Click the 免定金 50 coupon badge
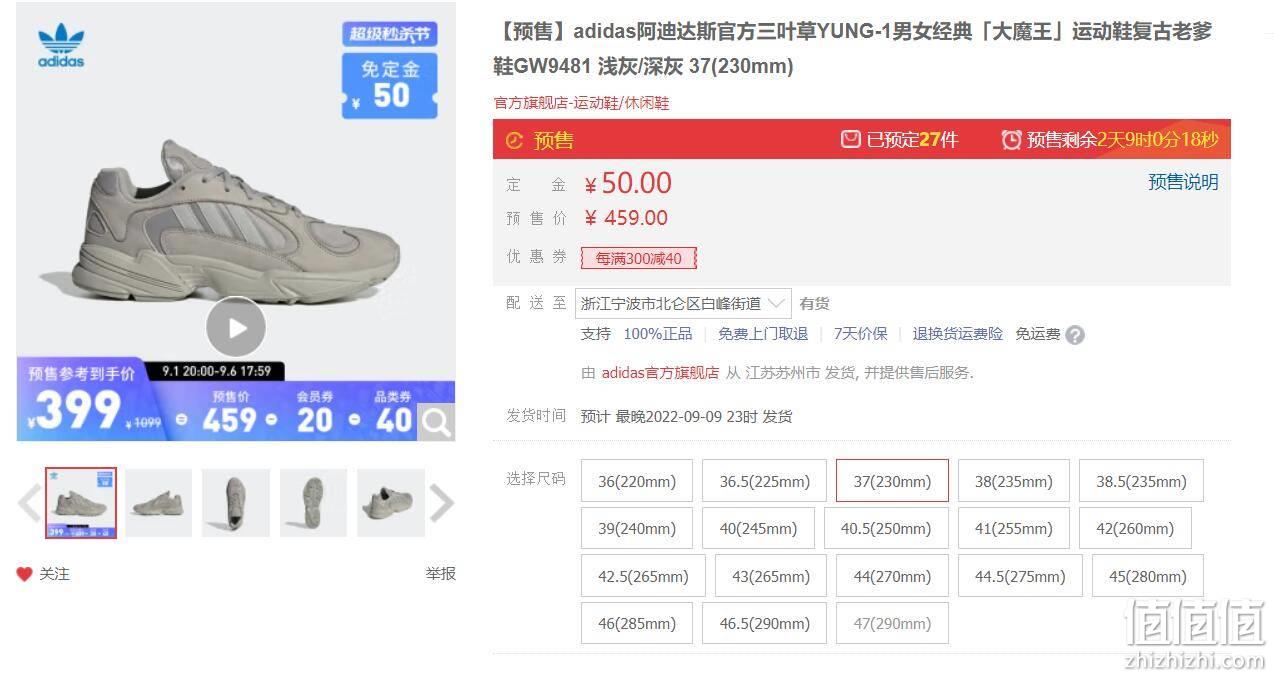The height and width of the screenshot is (678, 1274). click(390, 84)
